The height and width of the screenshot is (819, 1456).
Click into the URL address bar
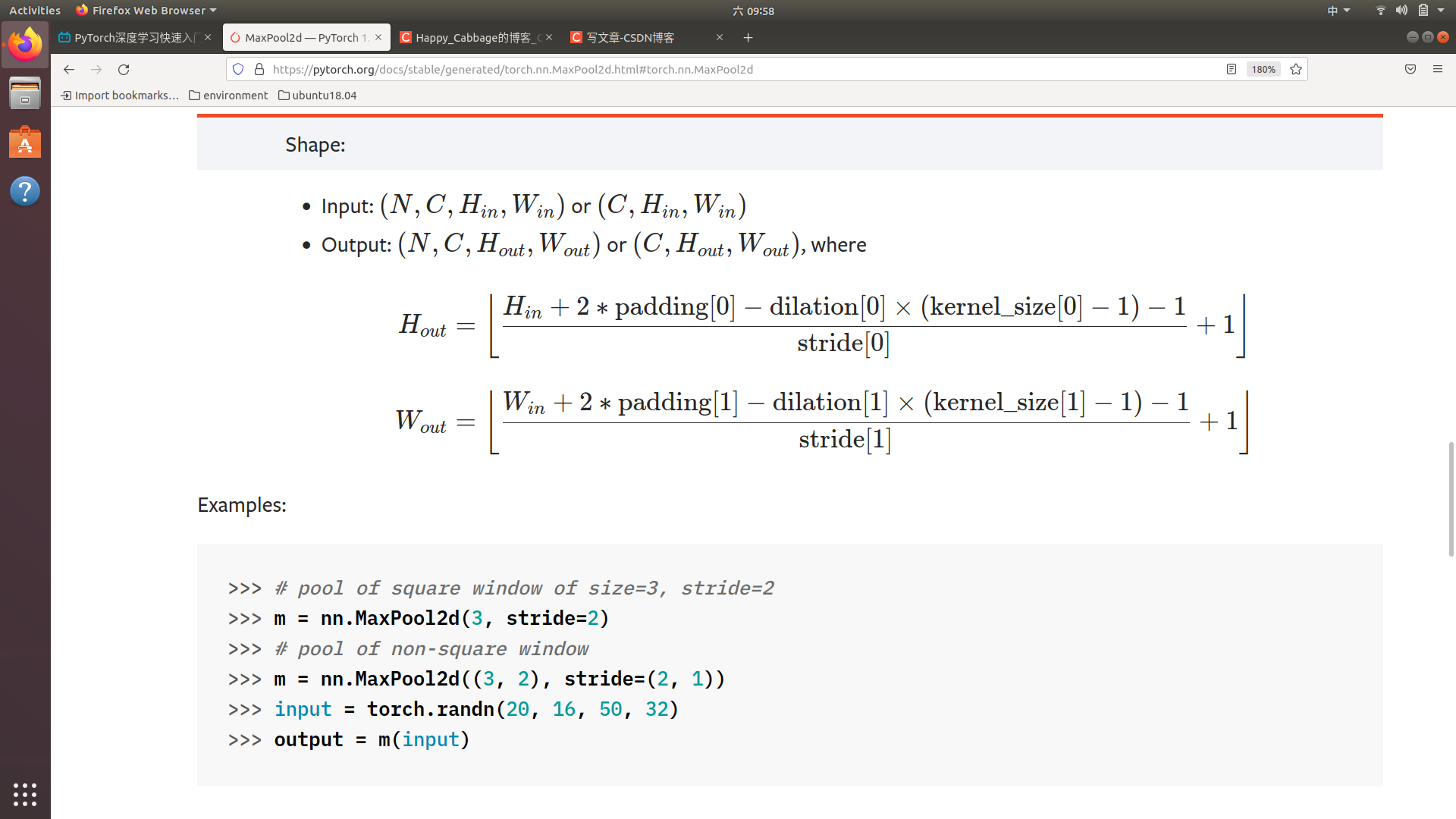(x=682, y=69)
